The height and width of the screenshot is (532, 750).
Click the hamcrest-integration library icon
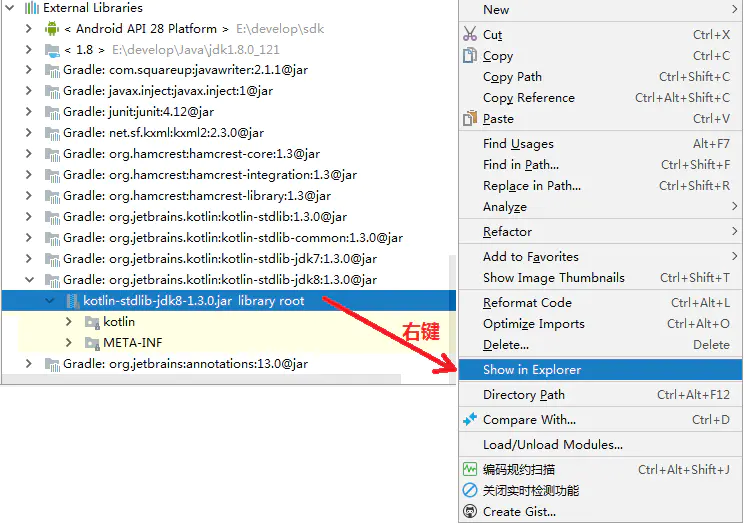(52, 176)
